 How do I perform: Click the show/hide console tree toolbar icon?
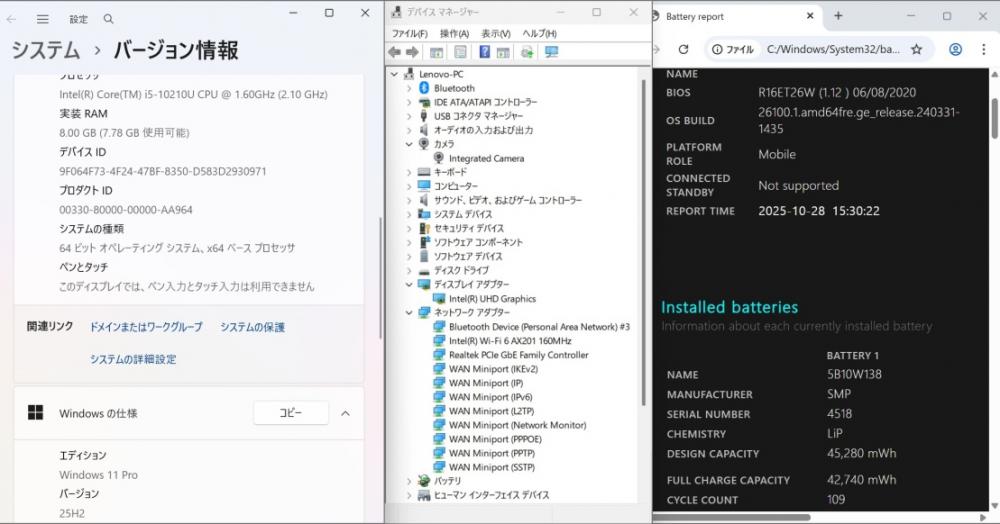point(436,52)
